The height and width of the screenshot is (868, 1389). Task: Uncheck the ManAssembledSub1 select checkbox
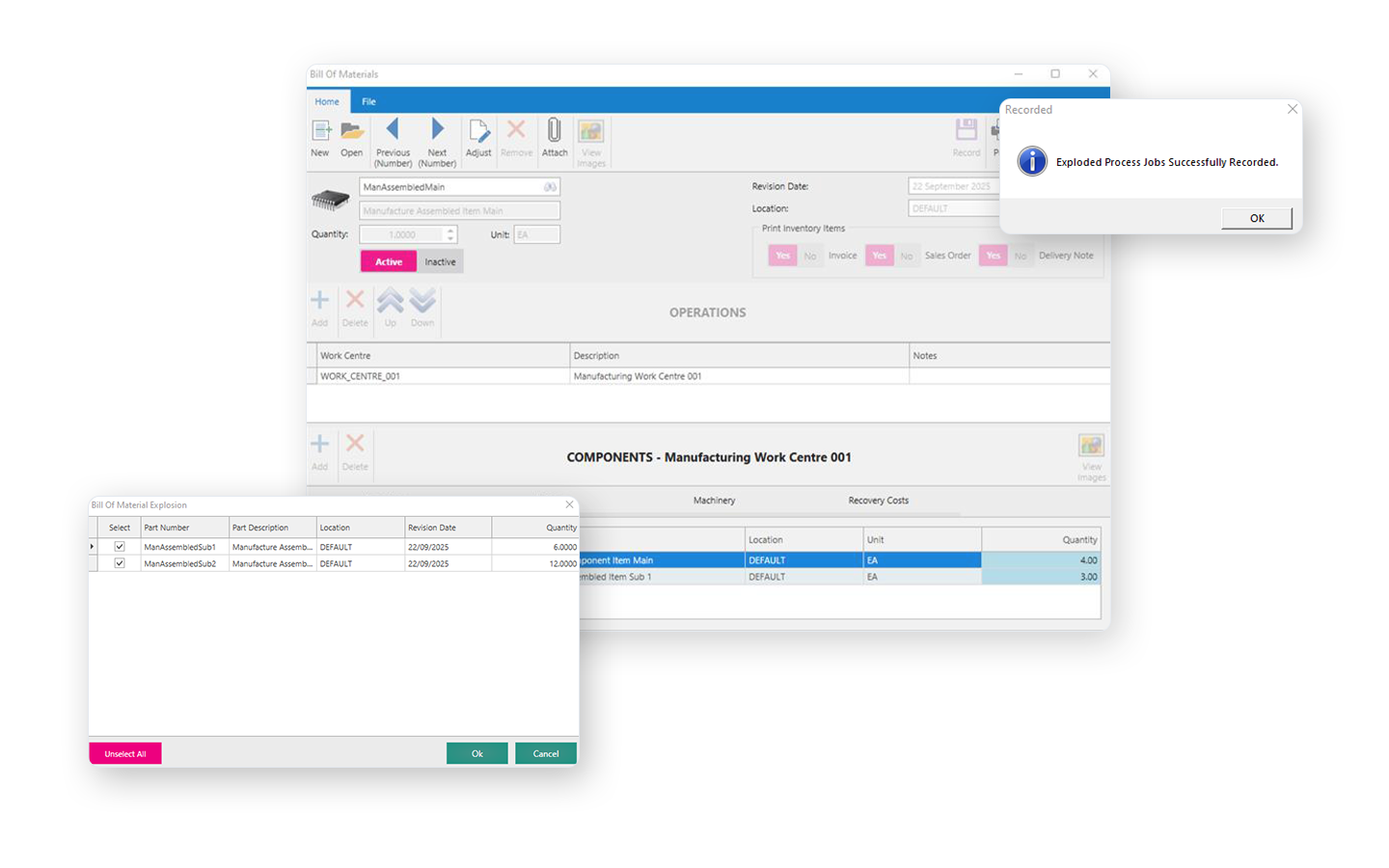[x=120, y=547]
